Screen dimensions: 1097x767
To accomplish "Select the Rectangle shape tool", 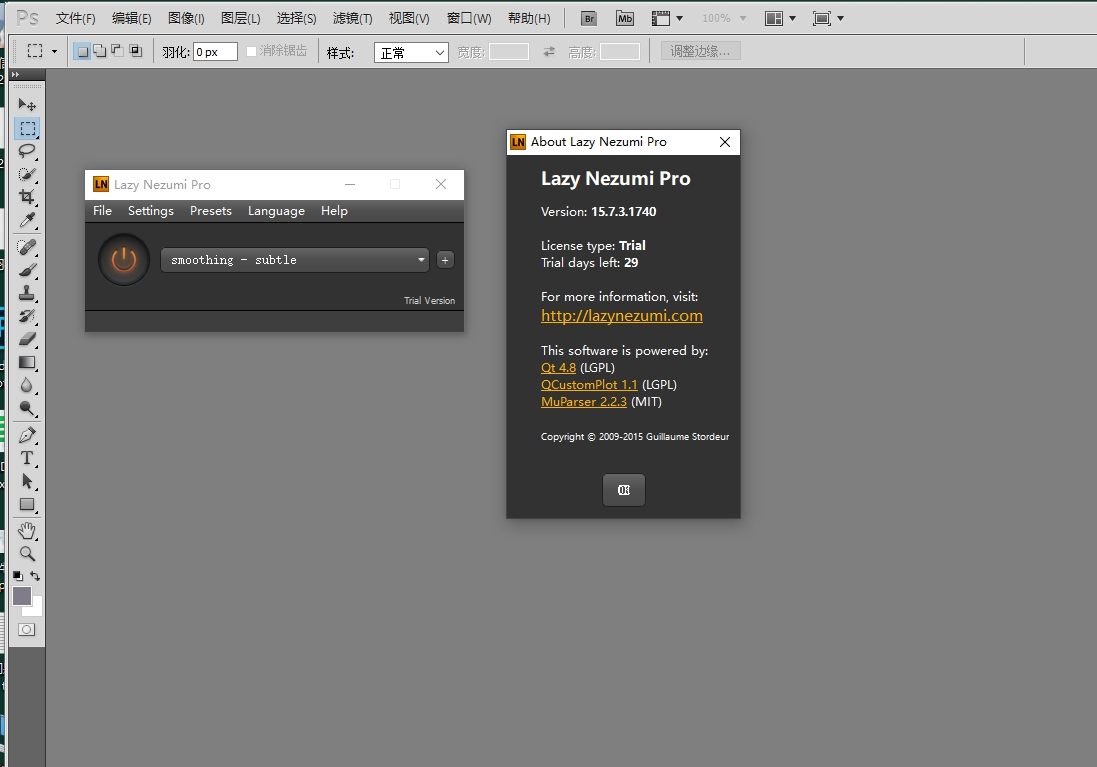I will pyautogui.click(x=27, y=505).
